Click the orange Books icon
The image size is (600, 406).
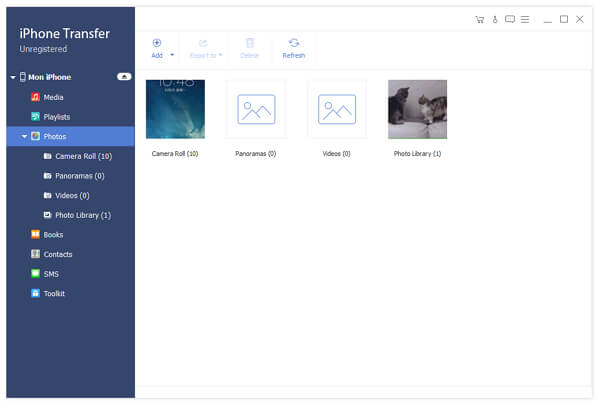pos(35,234)
